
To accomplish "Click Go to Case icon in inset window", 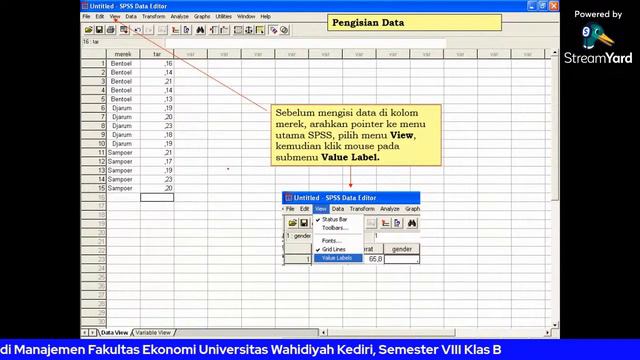I will (385, 223).
